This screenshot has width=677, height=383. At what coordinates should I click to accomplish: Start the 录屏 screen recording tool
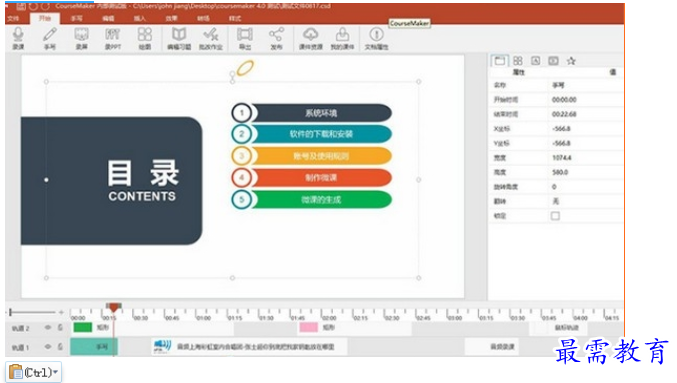click(82, 38)
